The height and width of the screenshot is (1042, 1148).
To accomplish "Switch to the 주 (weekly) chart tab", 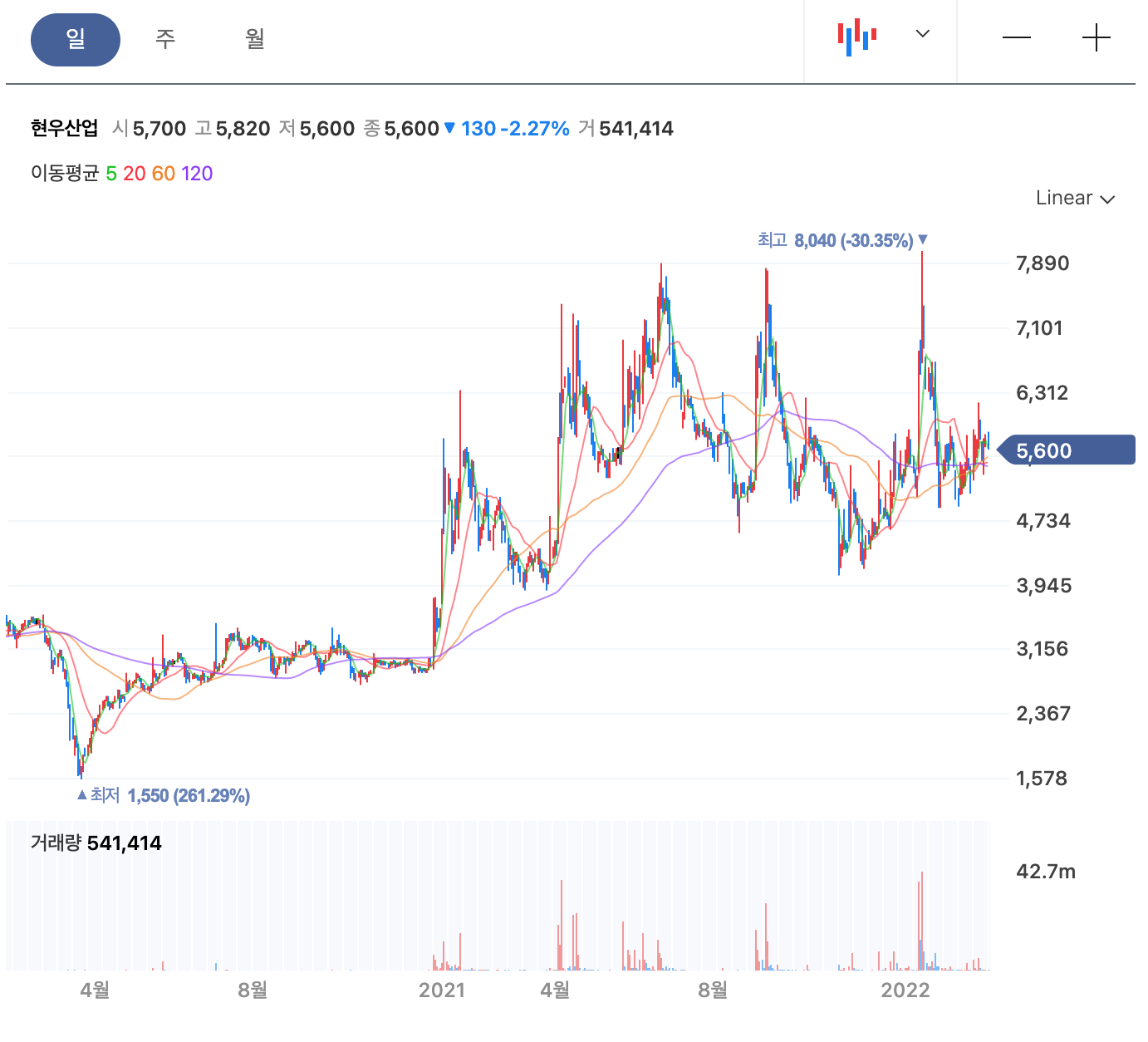I will pos(165,39).
